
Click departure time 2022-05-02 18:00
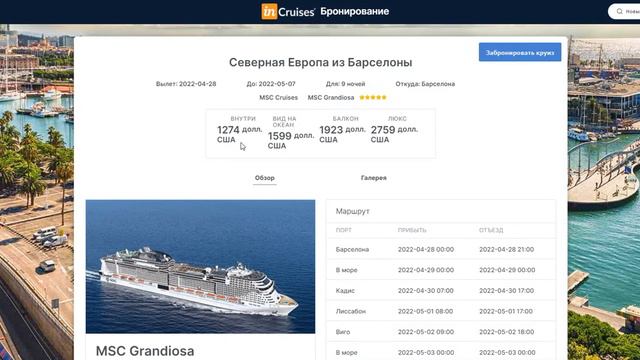coord(507,332)
